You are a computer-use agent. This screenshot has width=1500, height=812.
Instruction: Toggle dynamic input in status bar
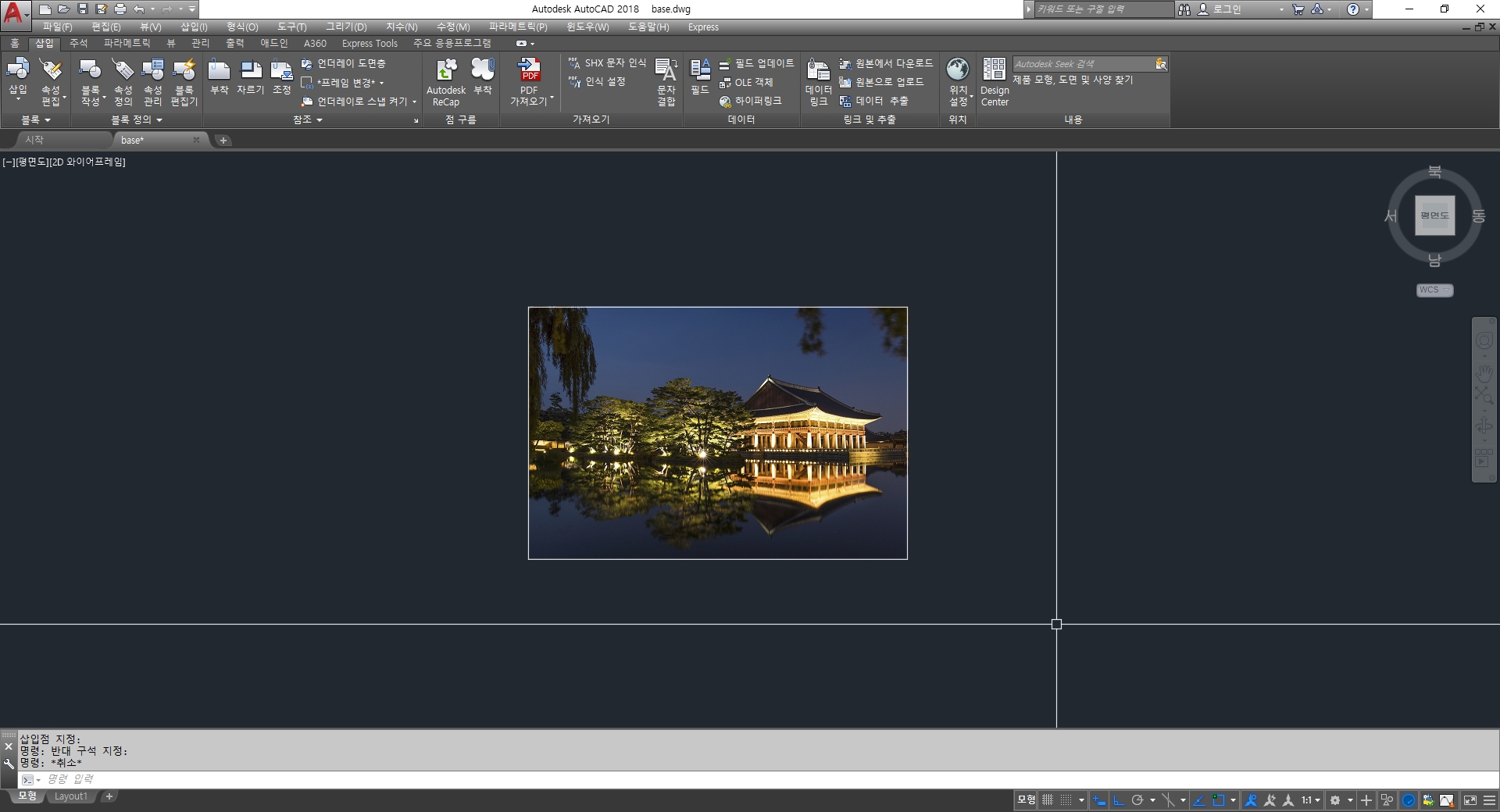1099,800
